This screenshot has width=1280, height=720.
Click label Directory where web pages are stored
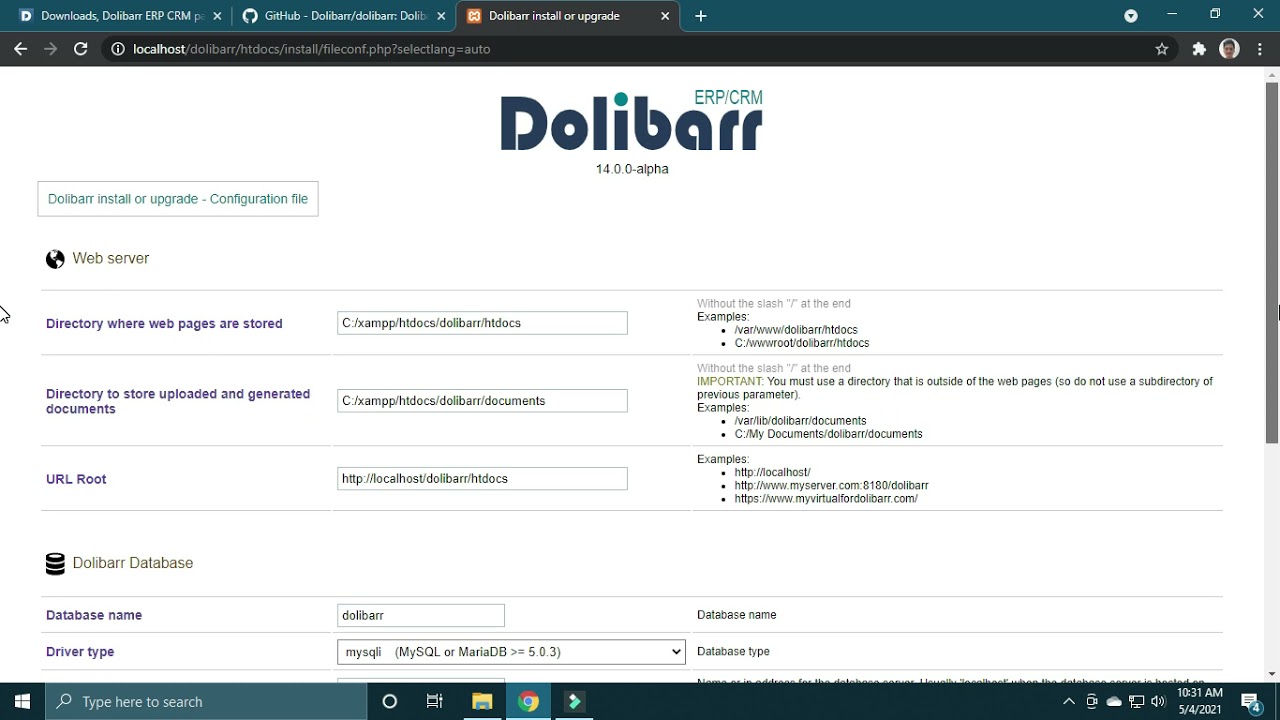(x=164, y=324)
